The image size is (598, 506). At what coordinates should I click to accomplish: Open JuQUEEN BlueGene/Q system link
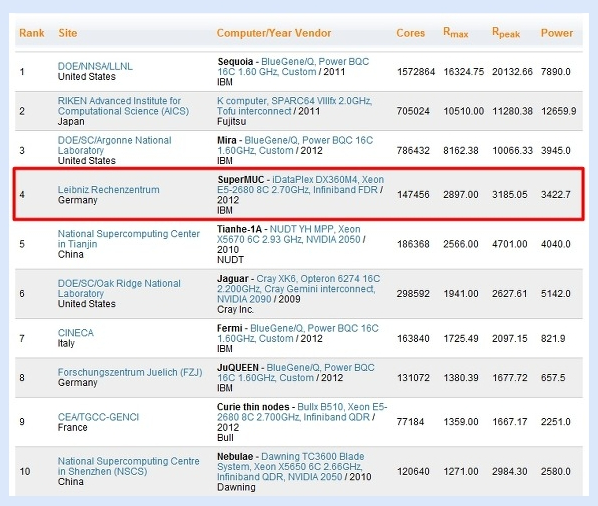coord(296,373)
